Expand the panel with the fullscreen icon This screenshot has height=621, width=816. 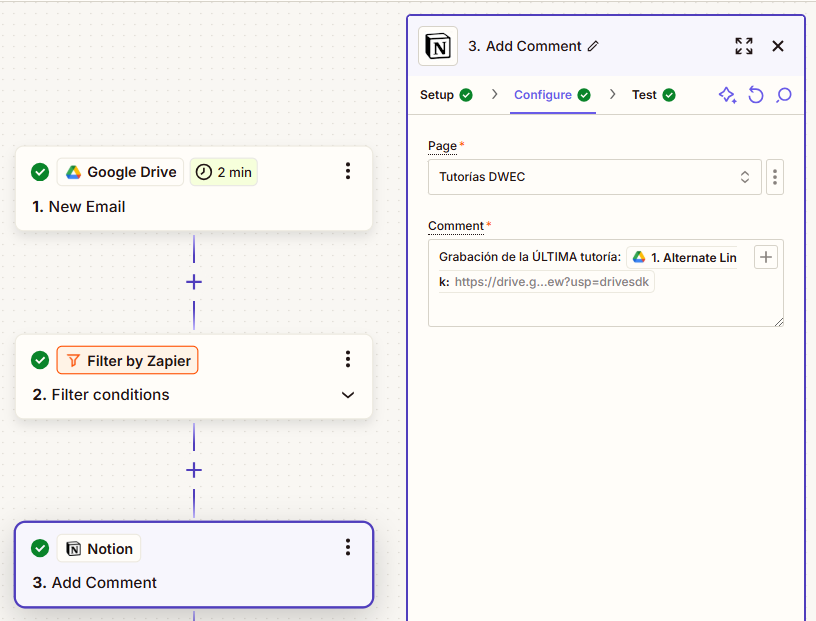coord(743,46)
